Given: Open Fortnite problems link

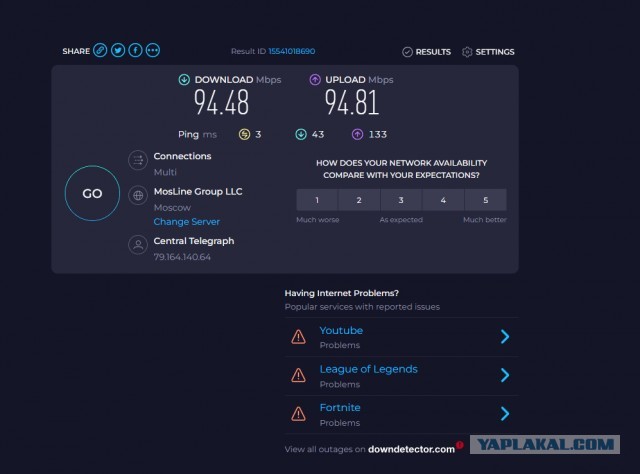Looking at the screenshot, I should point(340,407).
